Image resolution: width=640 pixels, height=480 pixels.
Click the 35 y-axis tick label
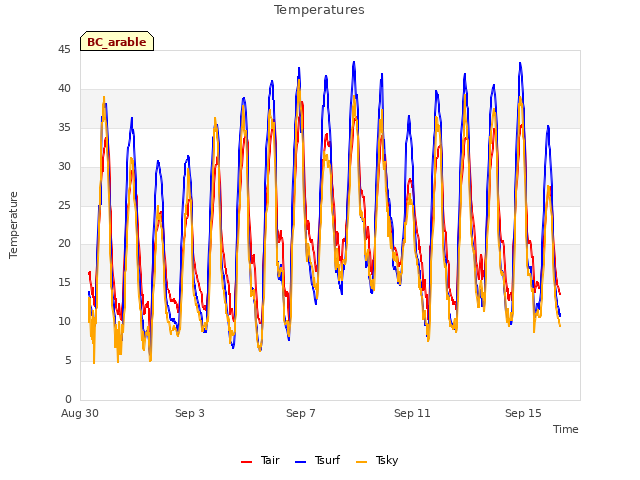click(64, 128)
